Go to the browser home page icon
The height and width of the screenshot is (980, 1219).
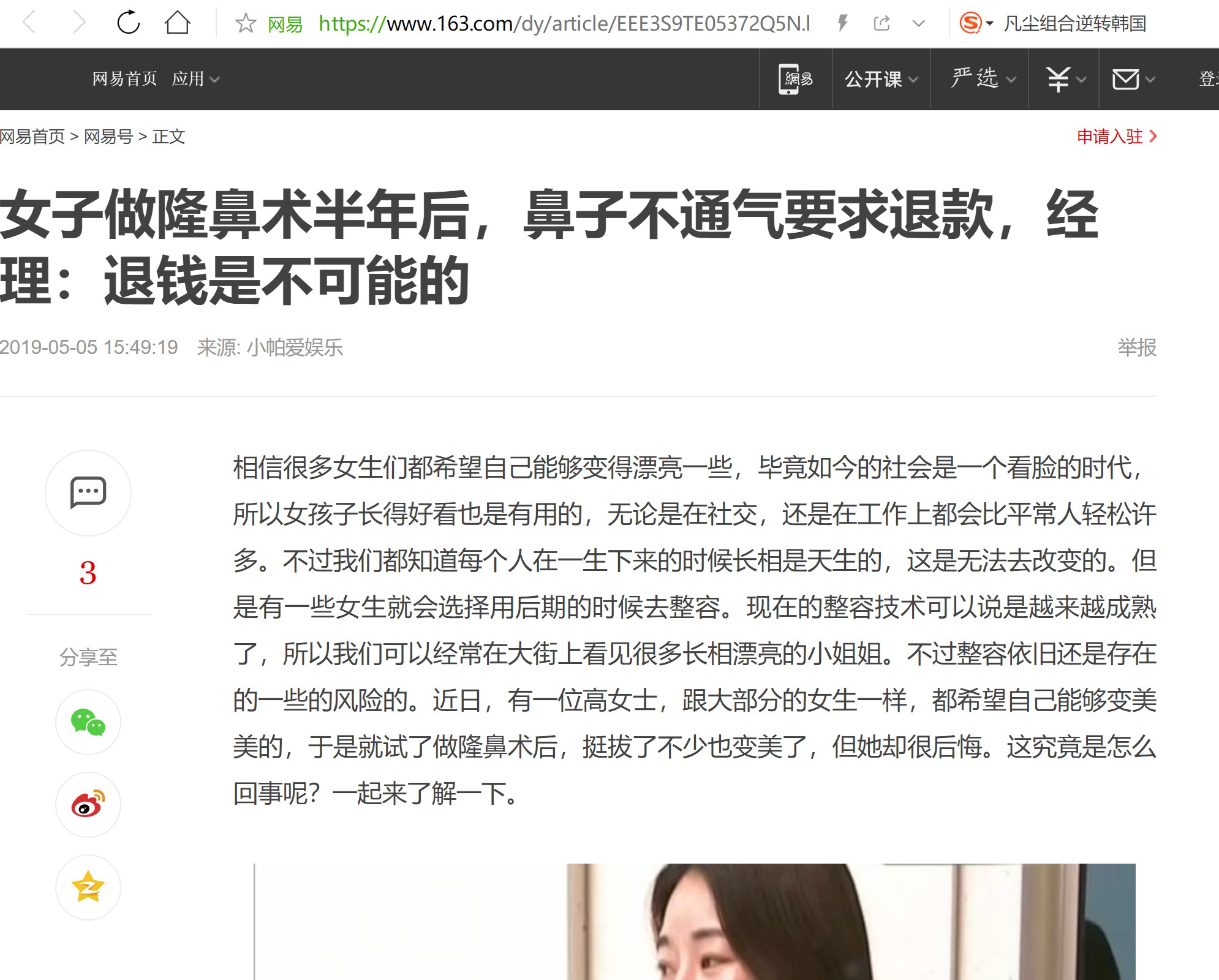(178, 23)
